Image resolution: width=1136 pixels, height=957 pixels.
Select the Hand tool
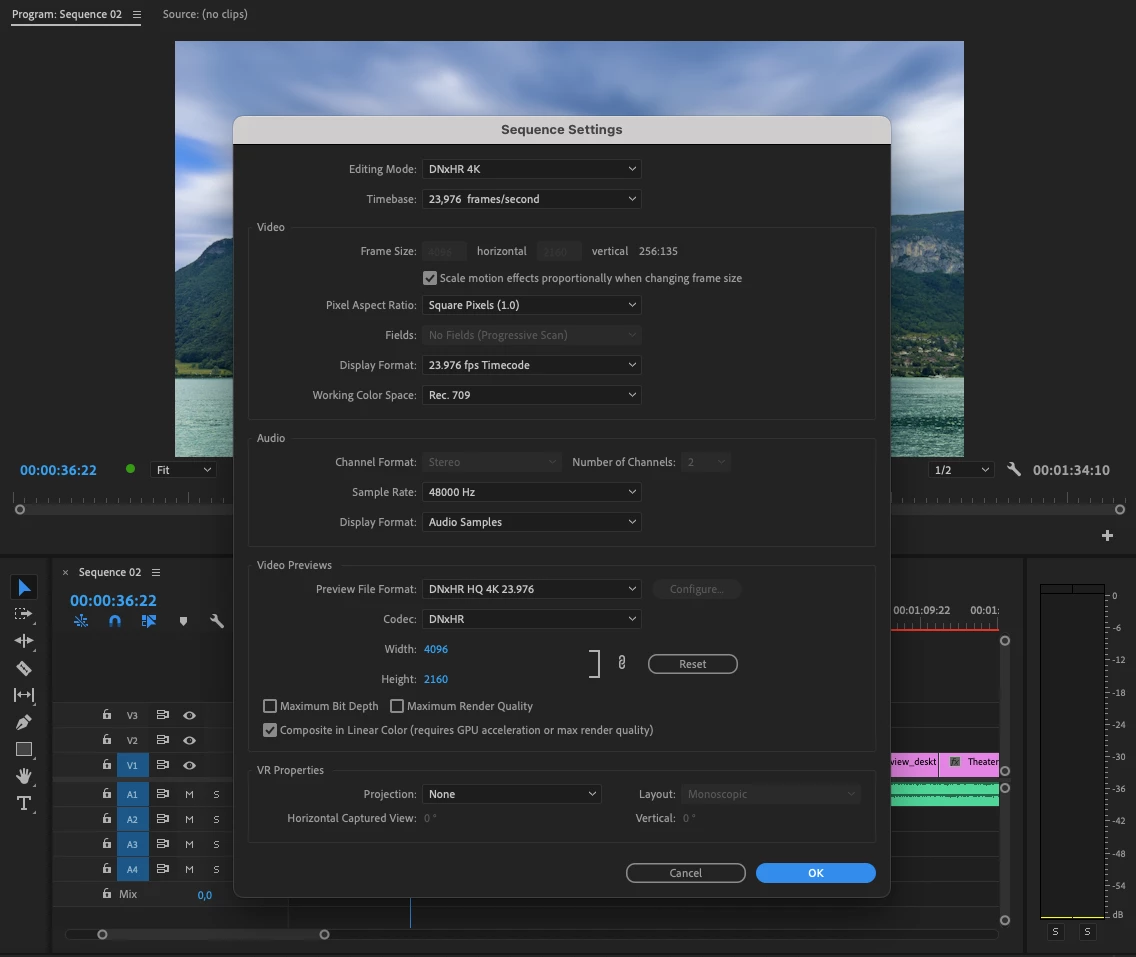23,776
